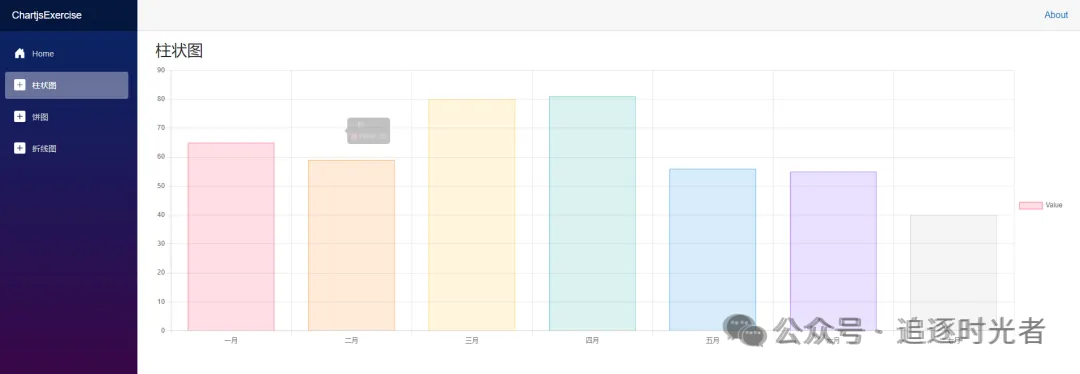The height and width of the screenshot is (374, 1080).
Task: Click the grey bar at chart's end
Action: pos(953,273)
